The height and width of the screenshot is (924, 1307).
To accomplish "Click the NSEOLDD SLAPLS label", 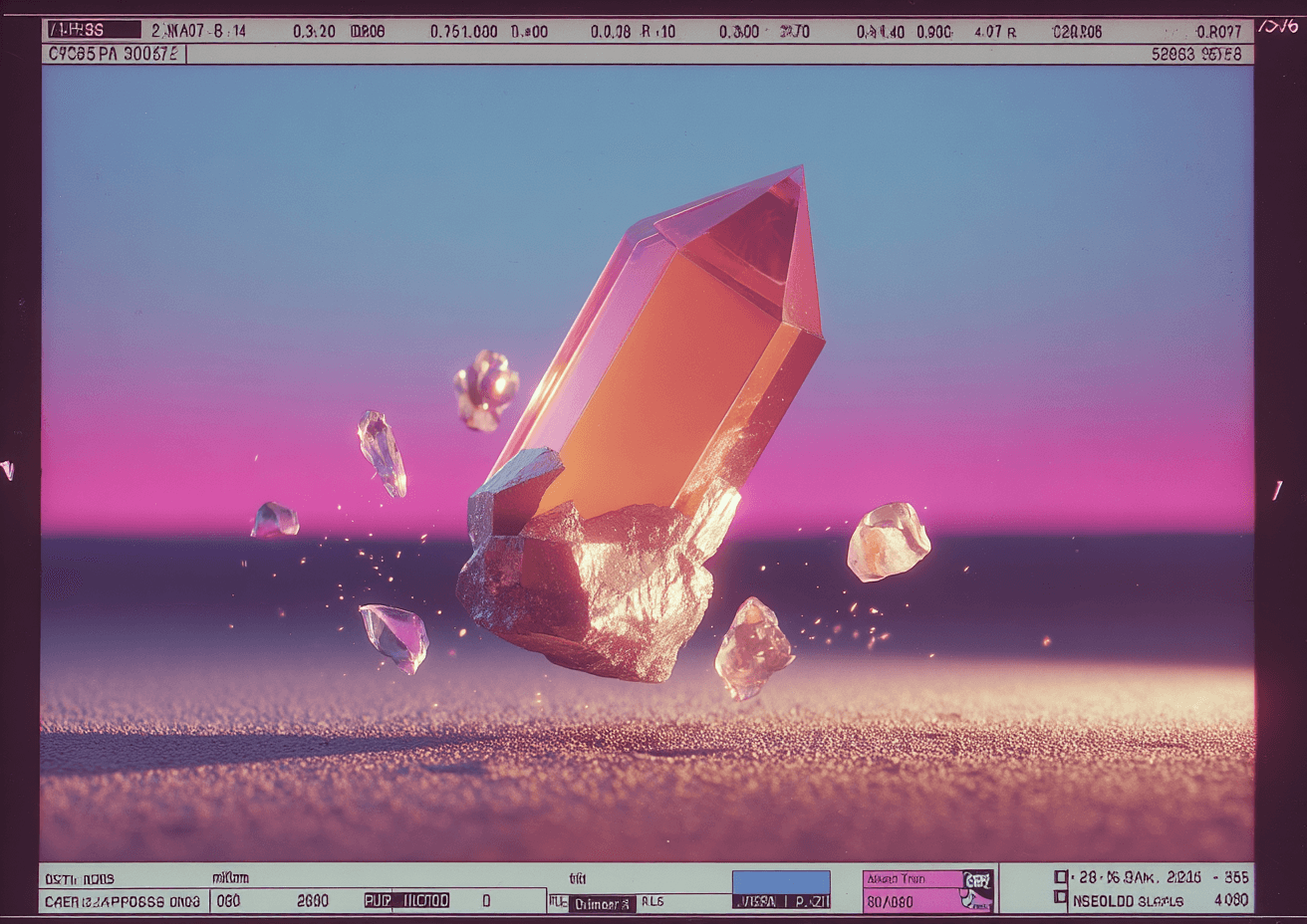I will tap(1129, 901).
